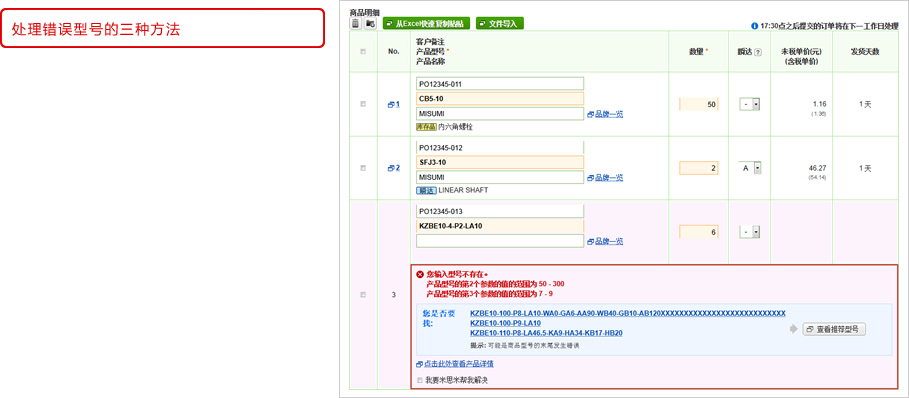909x398 pixels.
Task: Click the 处理错误型号的三种方法 title box
Action: coord(162,28)
